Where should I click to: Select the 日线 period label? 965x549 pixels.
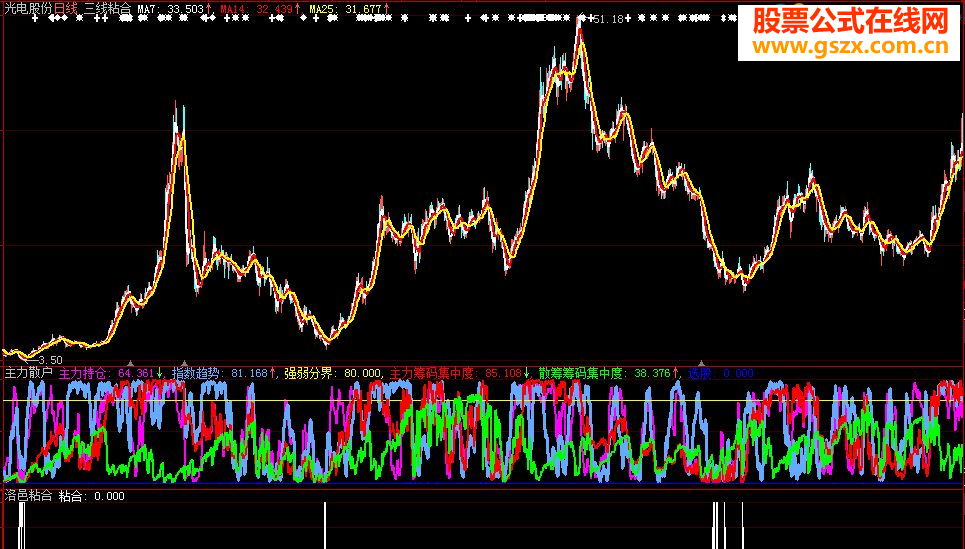[x=66, y=9]
